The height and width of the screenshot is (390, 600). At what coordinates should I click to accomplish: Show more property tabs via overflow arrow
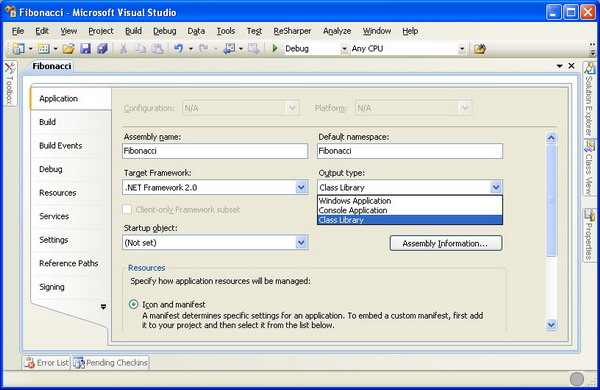(103, 307)
